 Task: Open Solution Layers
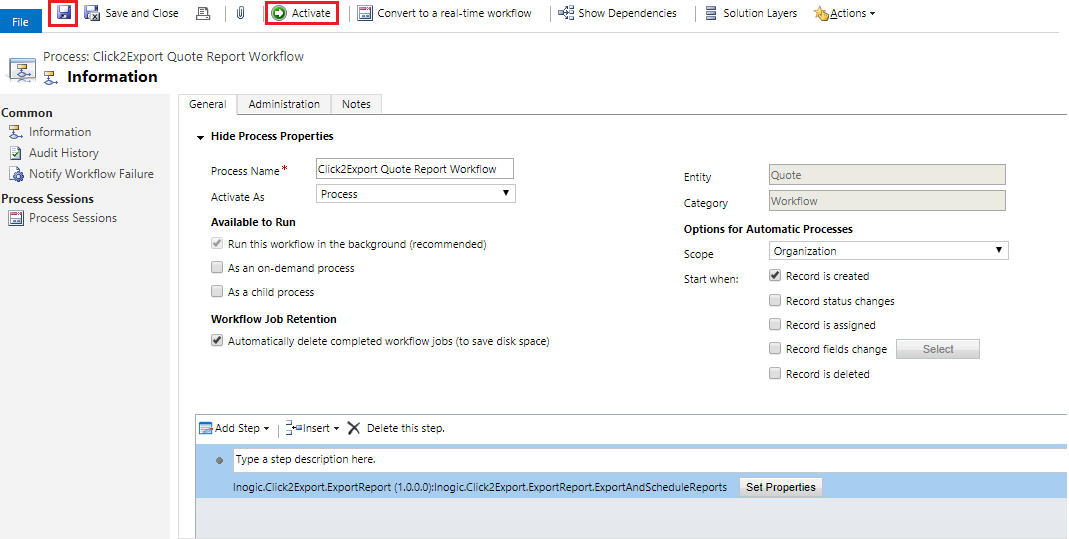[x=751, y=13]
